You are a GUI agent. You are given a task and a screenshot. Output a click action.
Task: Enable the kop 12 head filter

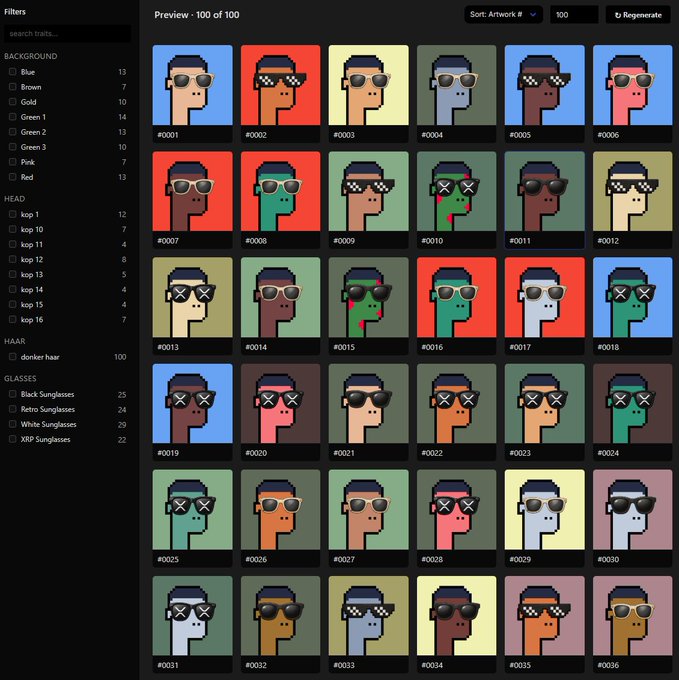coord(13,259)
